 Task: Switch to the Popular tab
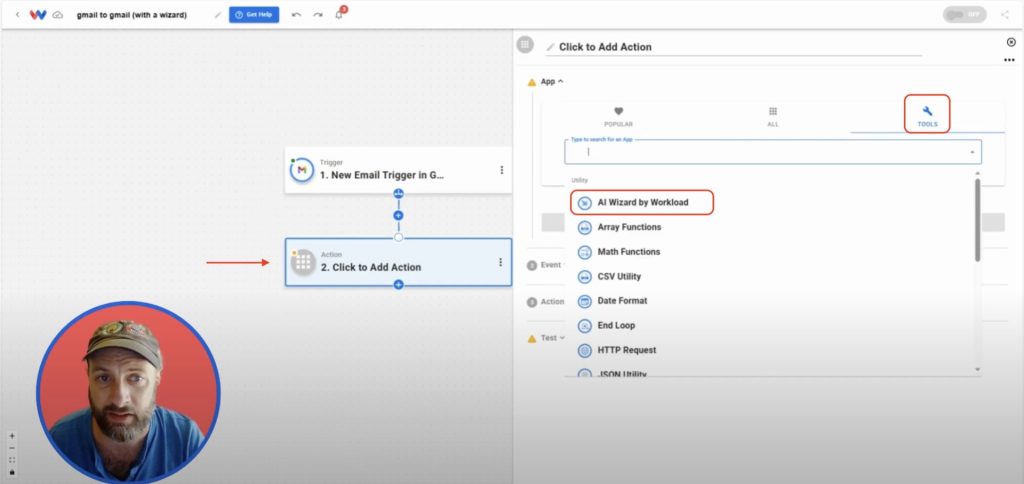tap(618, 117)
